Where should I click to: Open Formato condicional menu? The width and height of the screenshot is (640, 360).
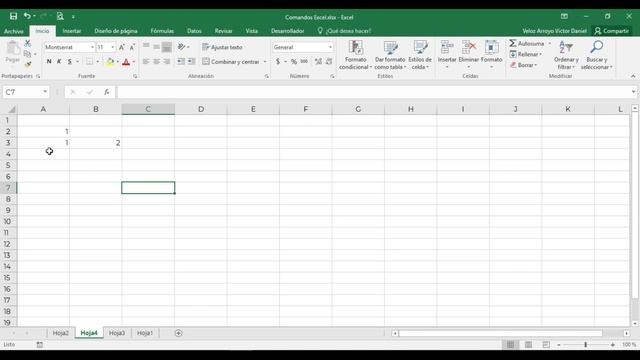(x=356, y=55)
